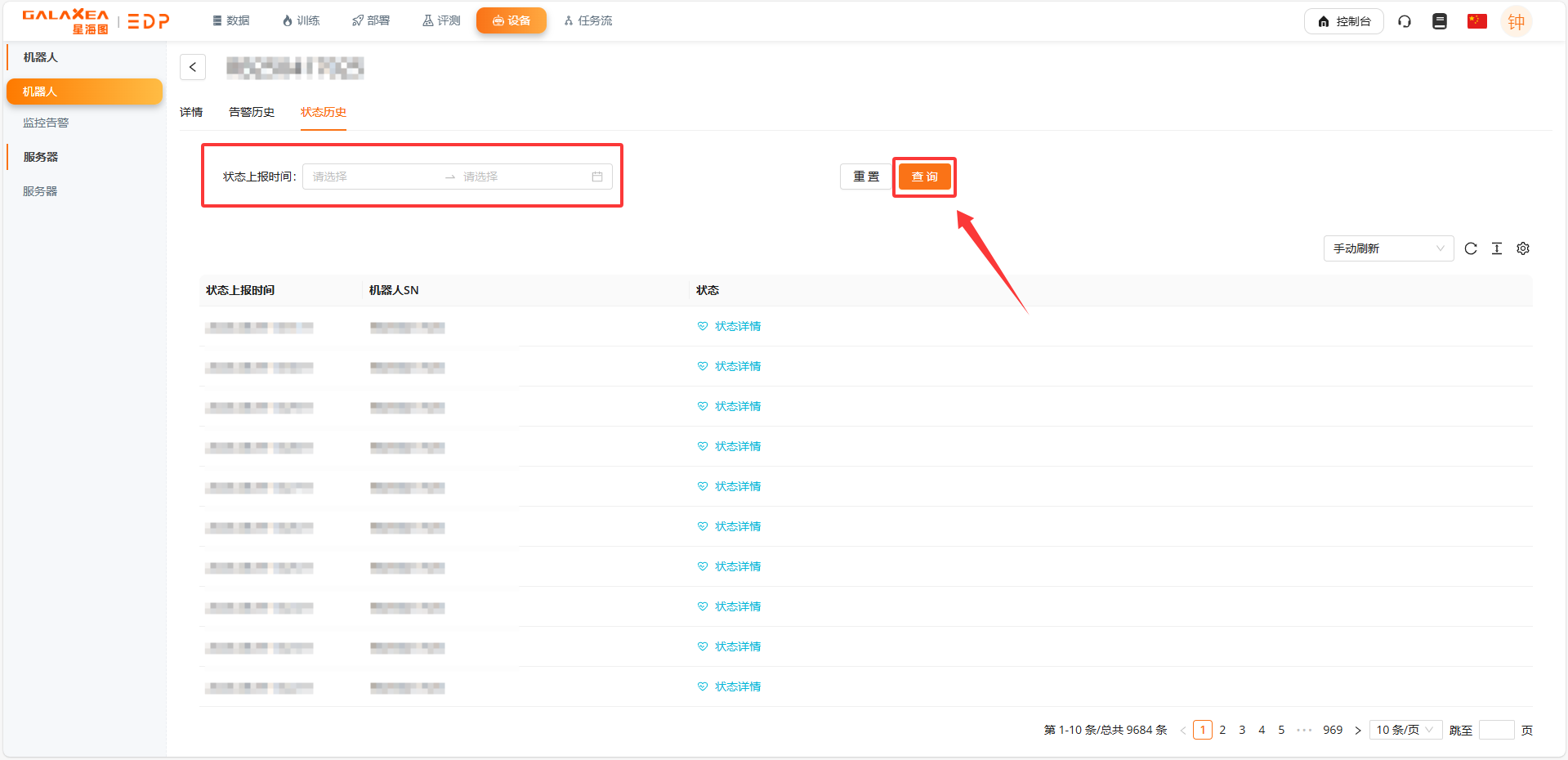
Task: Click calendar icon in date range picker
Action: pyautogui.click(x=597, y=177)
